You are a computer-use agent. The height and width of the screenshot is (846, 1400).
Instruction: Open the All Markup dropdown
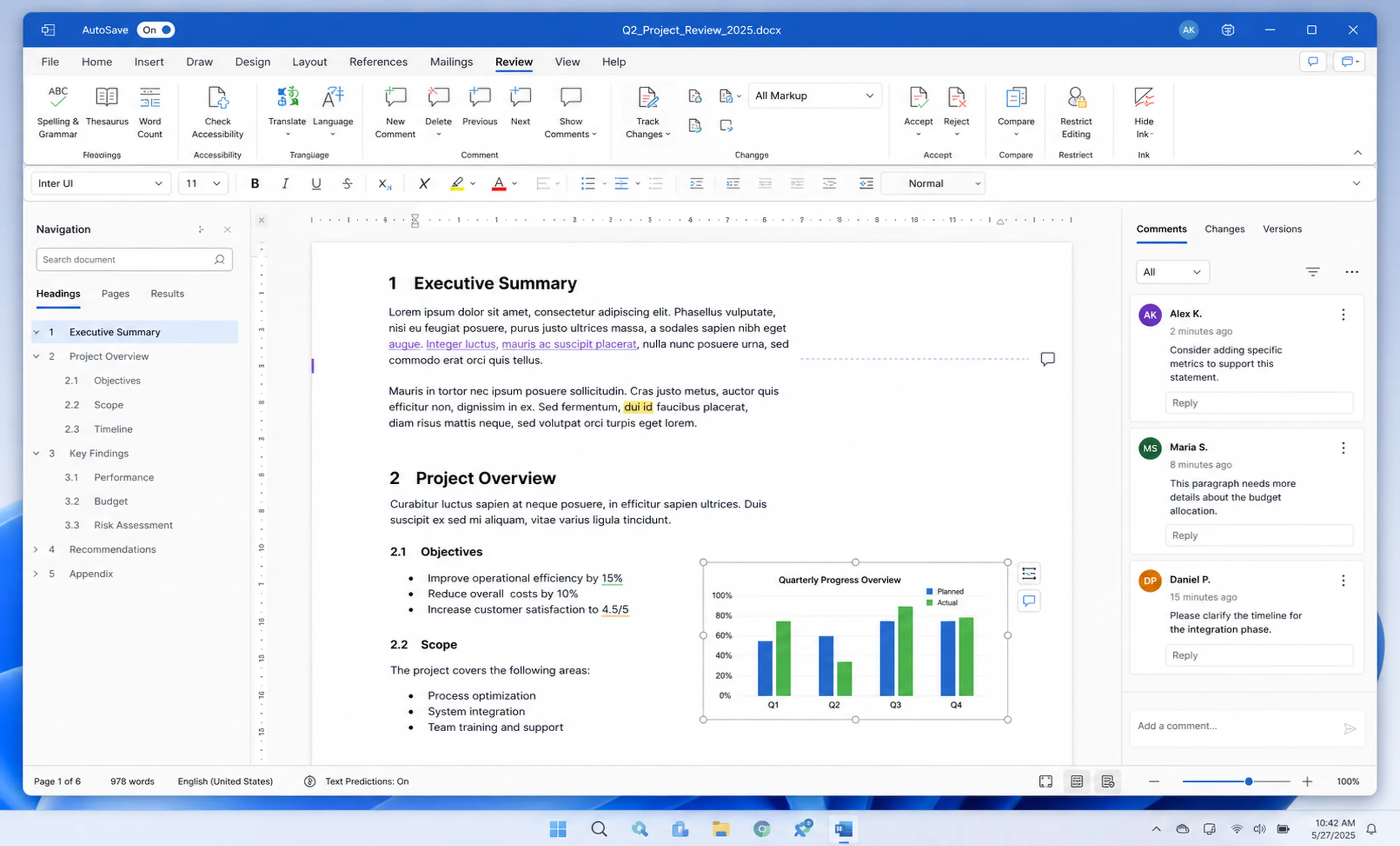[x=814, y=95]
